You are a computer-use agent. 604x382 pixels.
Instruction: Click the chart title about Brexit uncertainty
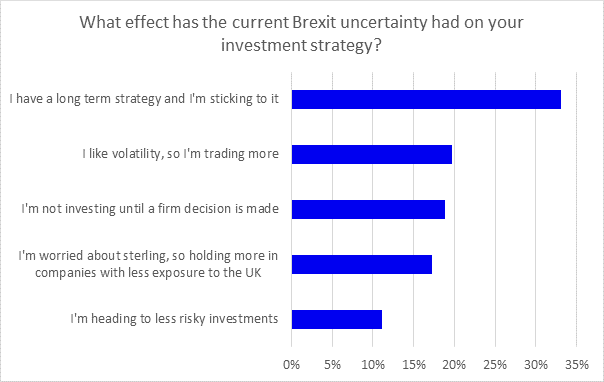pyautogui.click(x=301, y=34)
